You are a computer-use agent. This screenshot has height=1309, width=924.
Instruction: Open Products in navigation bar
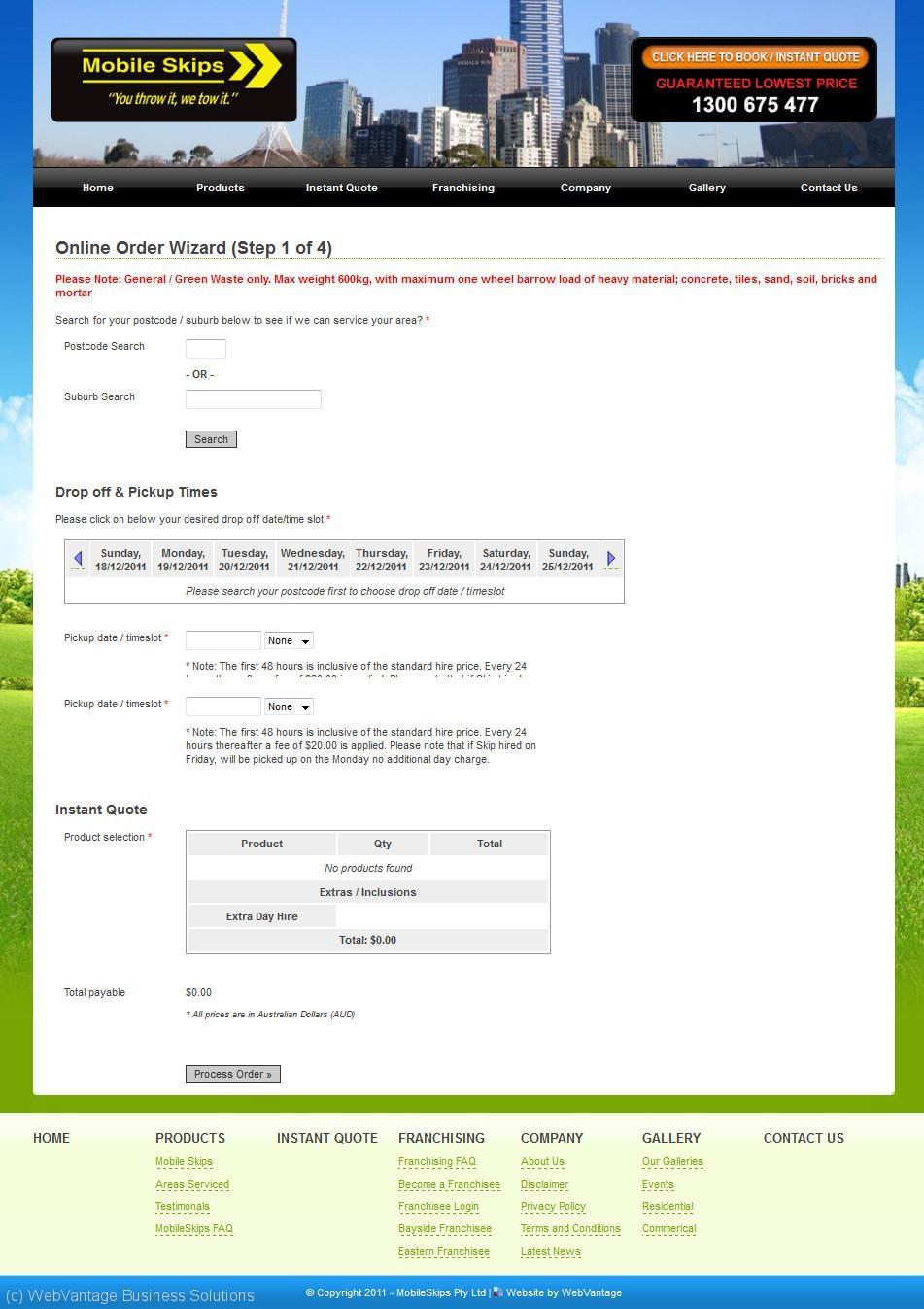221,189
